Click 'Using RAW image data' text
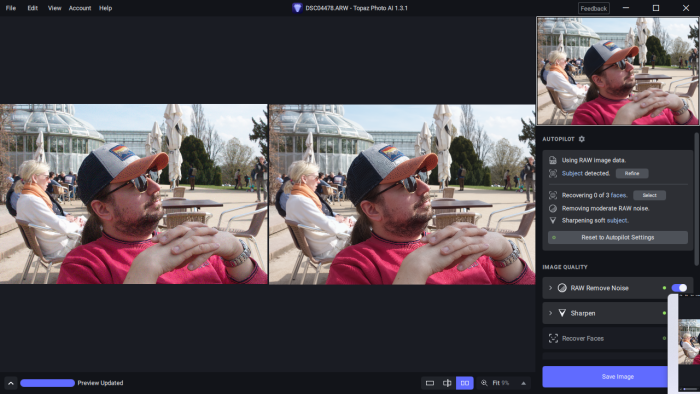The image size is (700, 394). (x=594, y=160)
